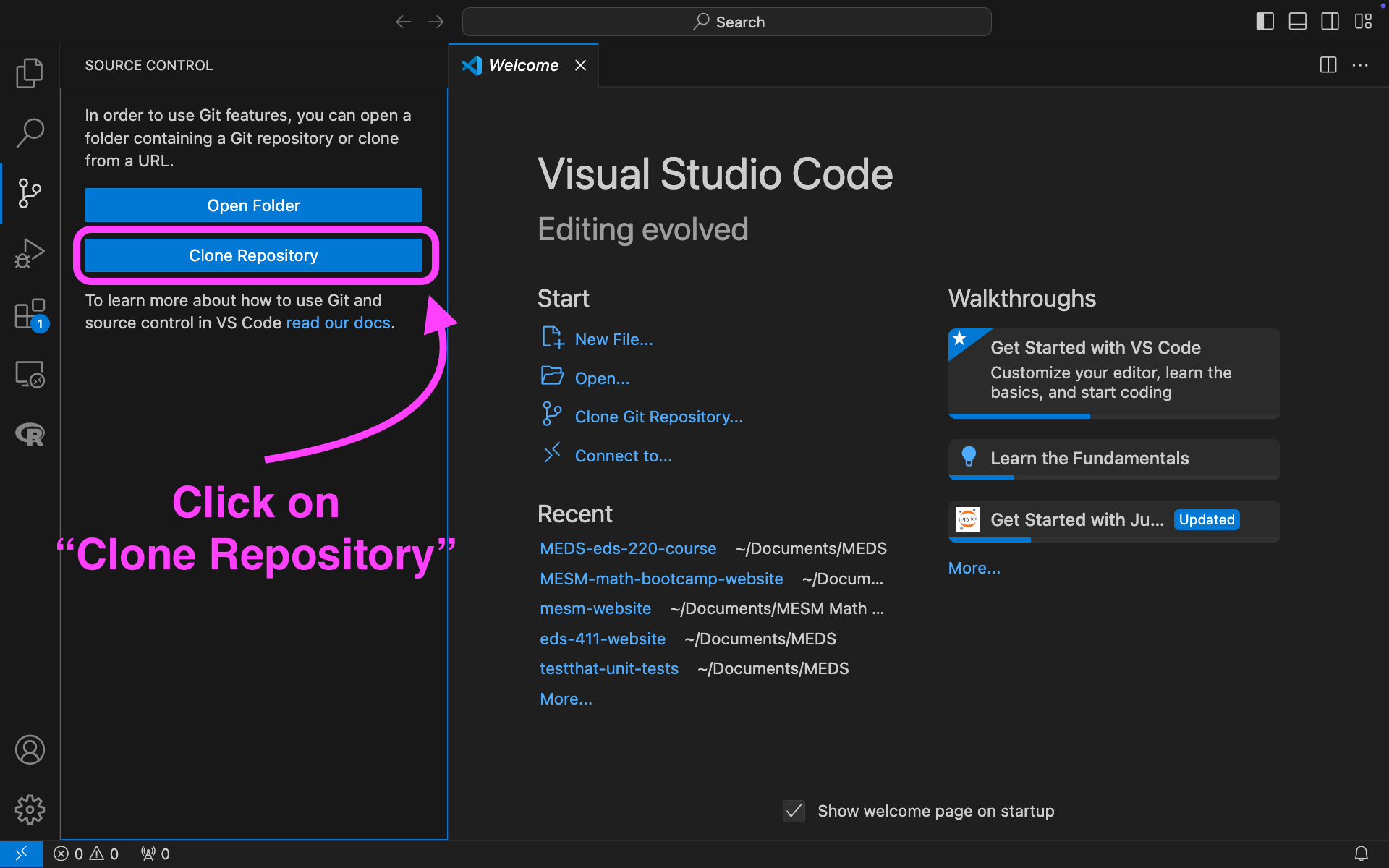The image size is (1389, 868).
Task: Open the Extensions view icon
Action: [x=30, y=314]
